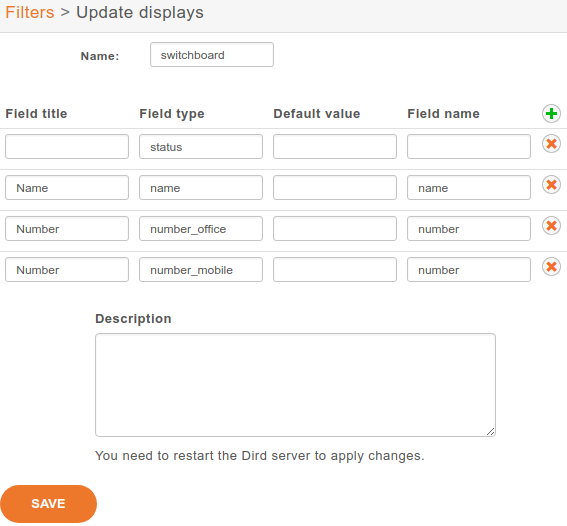Click Field title Number in number_mobile row
The image size is (567, 526).
coord(67,270)
